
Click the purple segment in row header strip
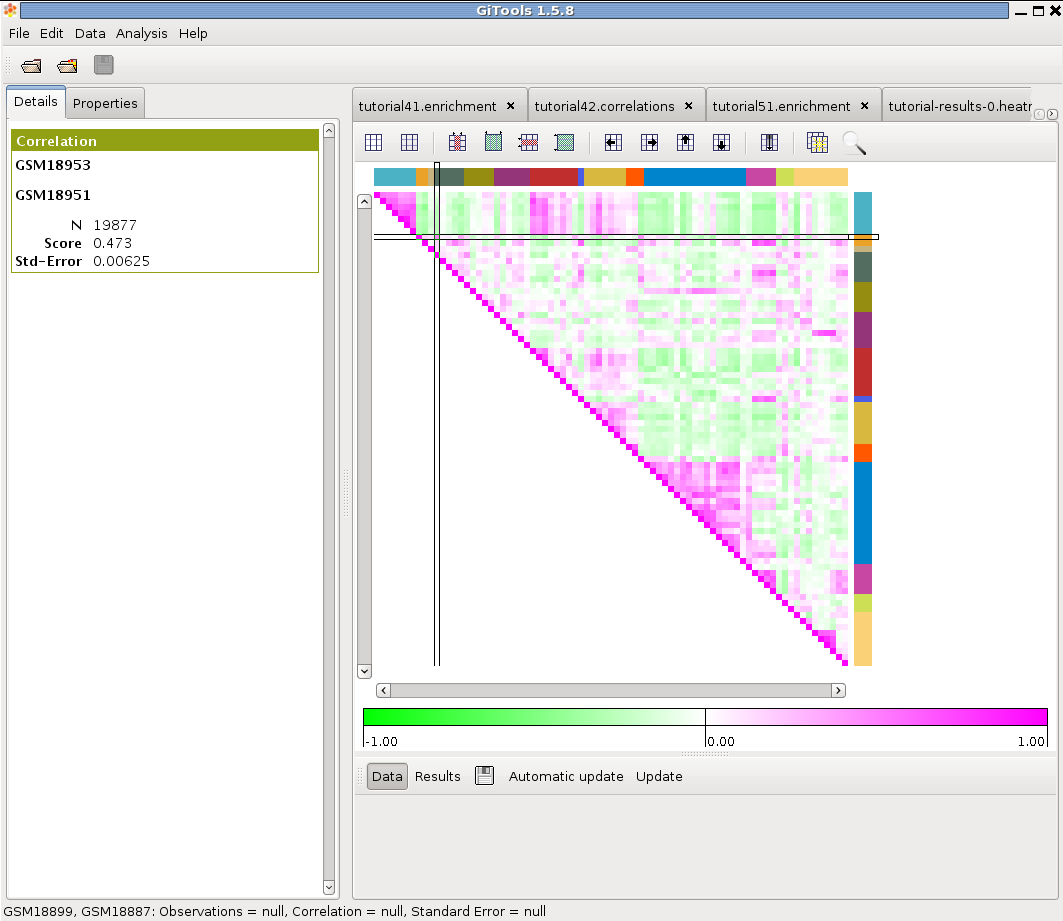[x=862, y=330]
